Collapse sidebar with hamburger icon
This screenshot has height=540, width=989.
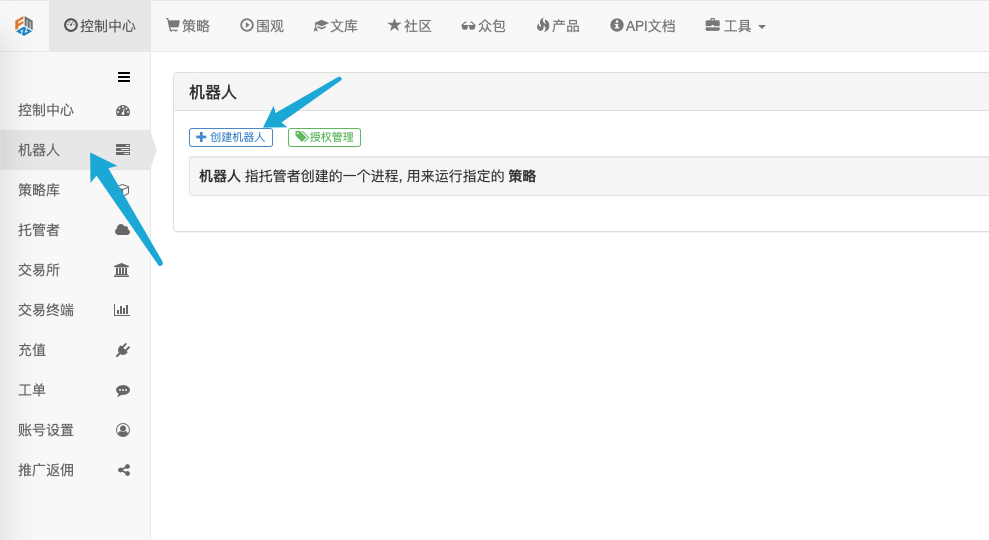(x=124, y=77)
